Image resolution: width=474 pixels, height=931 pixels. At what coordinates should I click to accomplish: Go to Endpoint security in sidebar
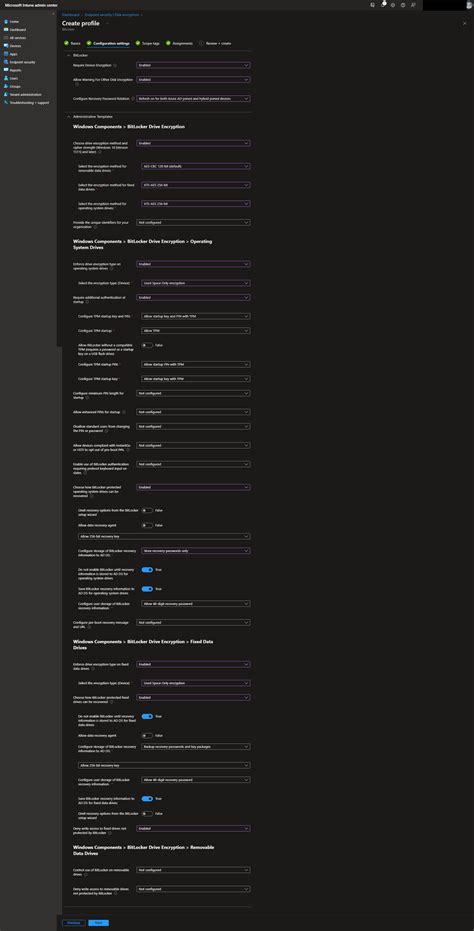coord(19,62)
